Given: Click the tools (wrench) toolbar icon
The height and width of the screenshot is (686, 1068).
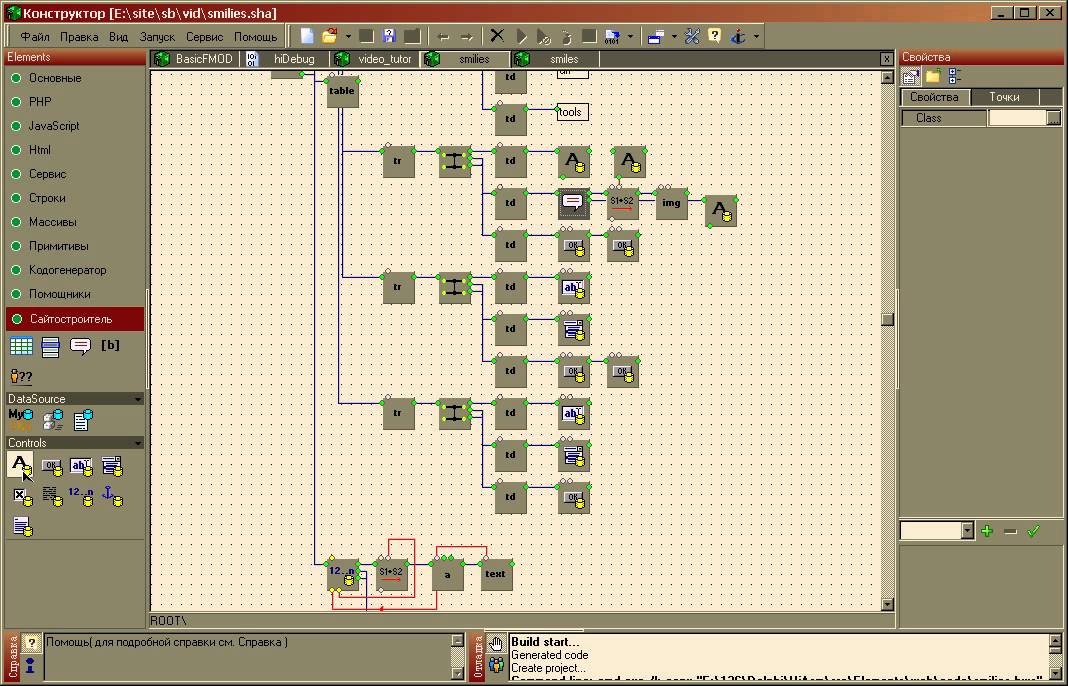Looking at the screenshot, I should (x=692, y=36).
